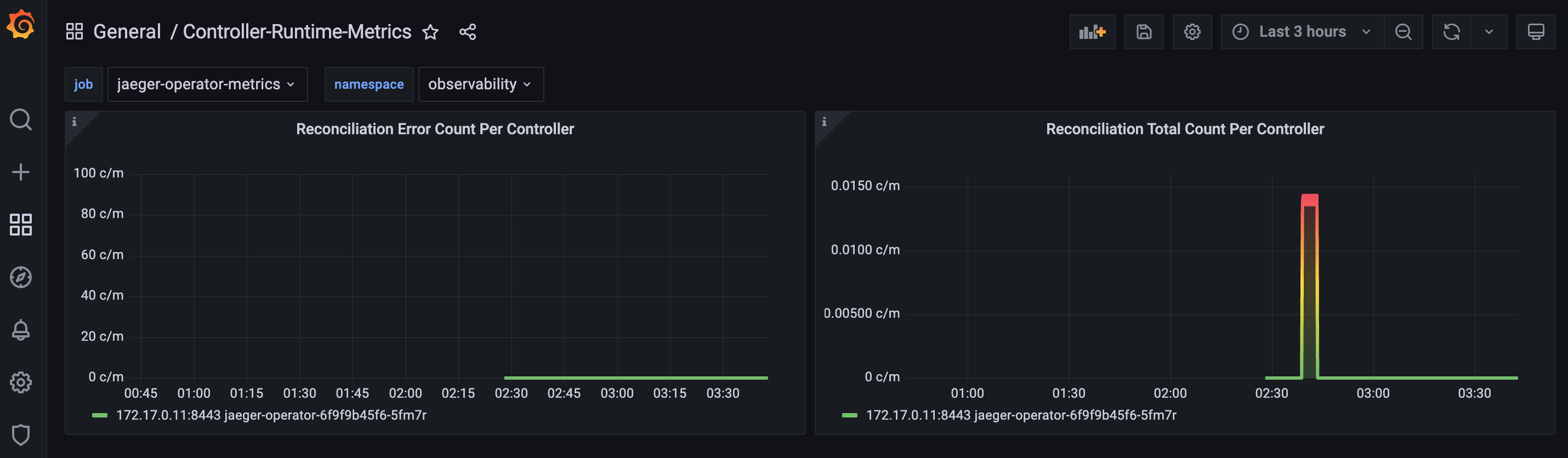Expand the Last 3 hours time picker

[x=1302, y=32]
